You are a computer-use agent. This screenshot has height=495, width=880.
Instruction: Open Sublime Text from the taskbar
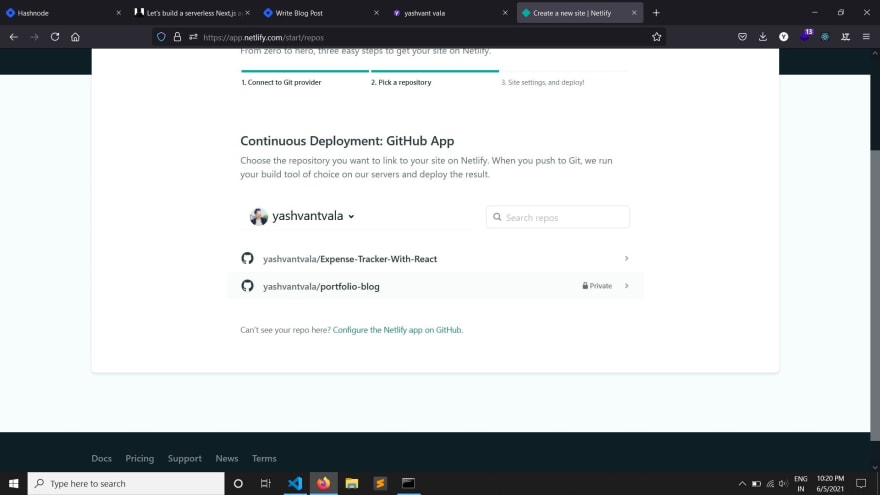tap(380, 483)
